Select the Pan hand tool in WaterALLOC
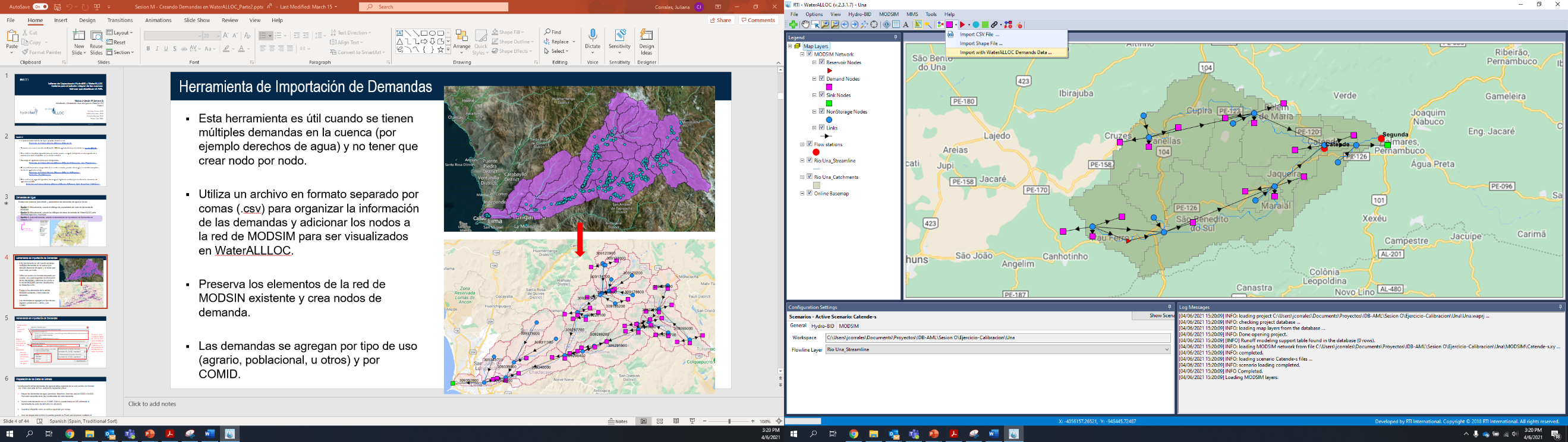Image resolution: width=1568 pixels, height=442 pixels. point(805,24)
